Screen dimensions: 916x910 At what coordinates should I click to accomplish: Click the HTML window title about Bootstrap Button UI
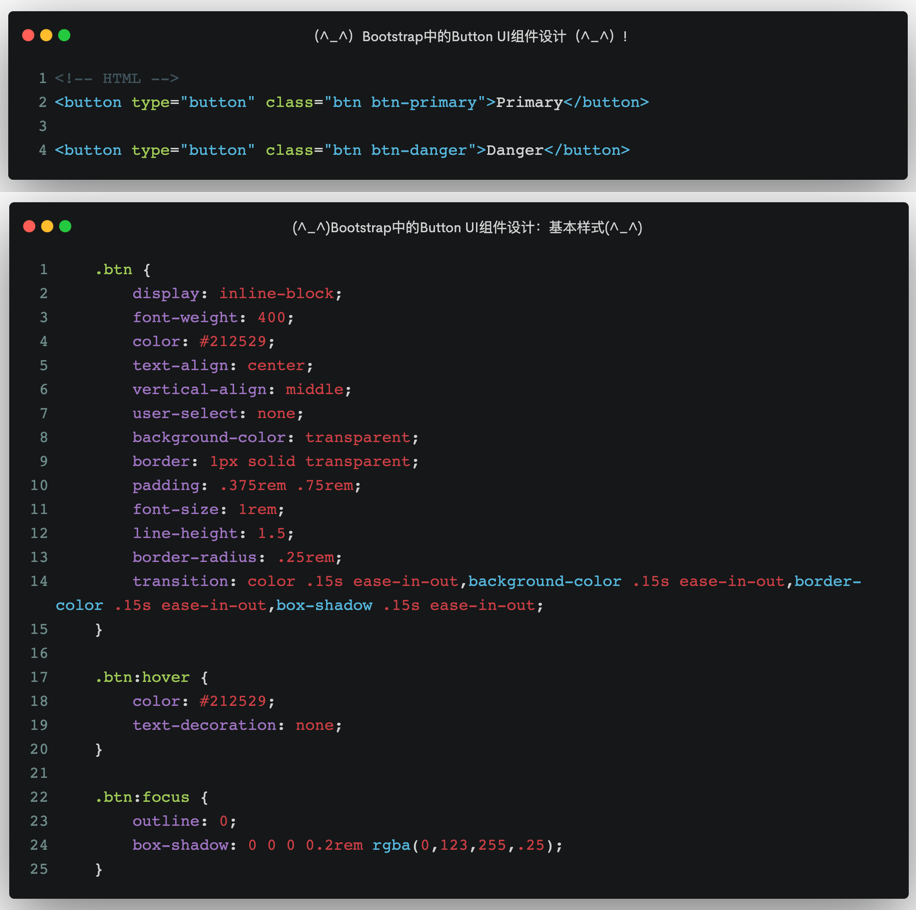(471, 37)
